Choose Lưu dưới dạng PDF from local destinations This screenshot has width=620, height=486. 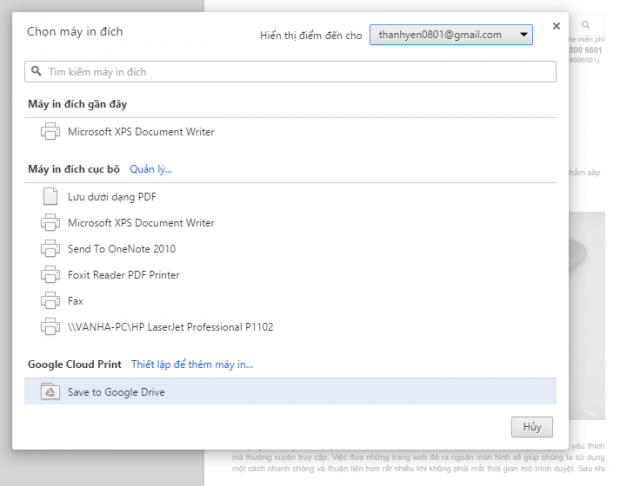(110, 197)
